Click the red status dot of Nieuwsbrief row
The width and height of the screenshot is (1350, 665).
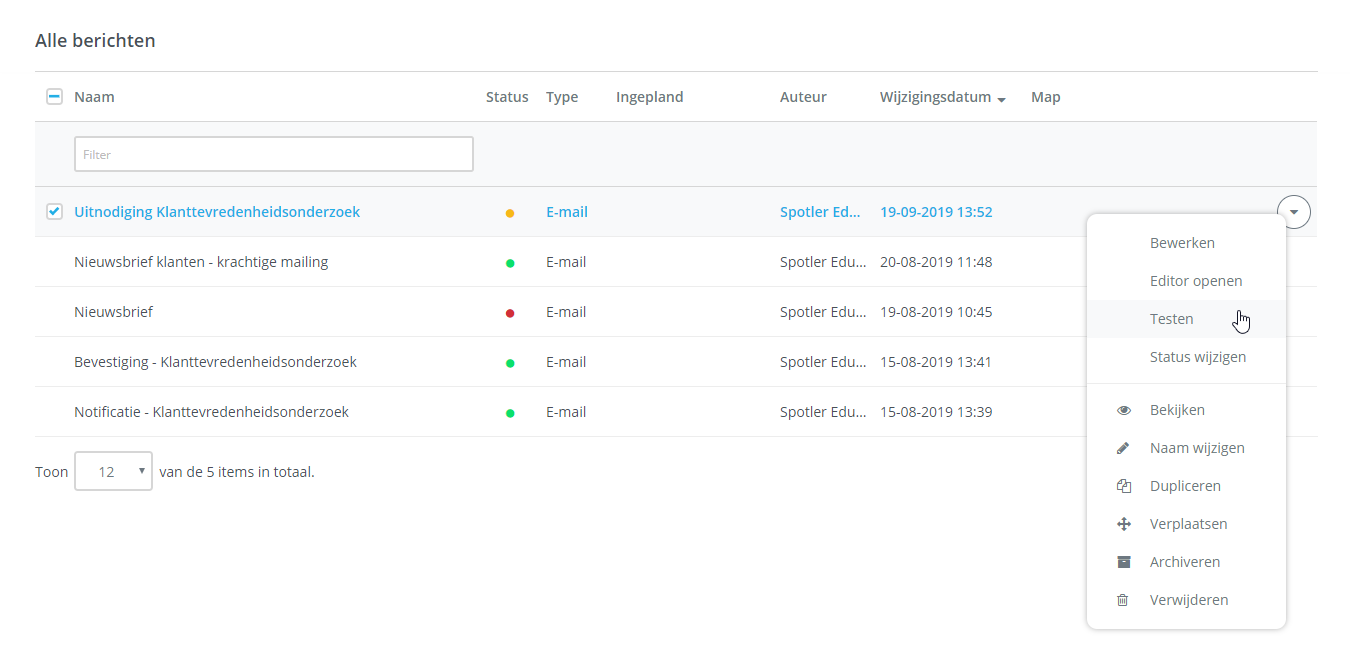point(510,313)
